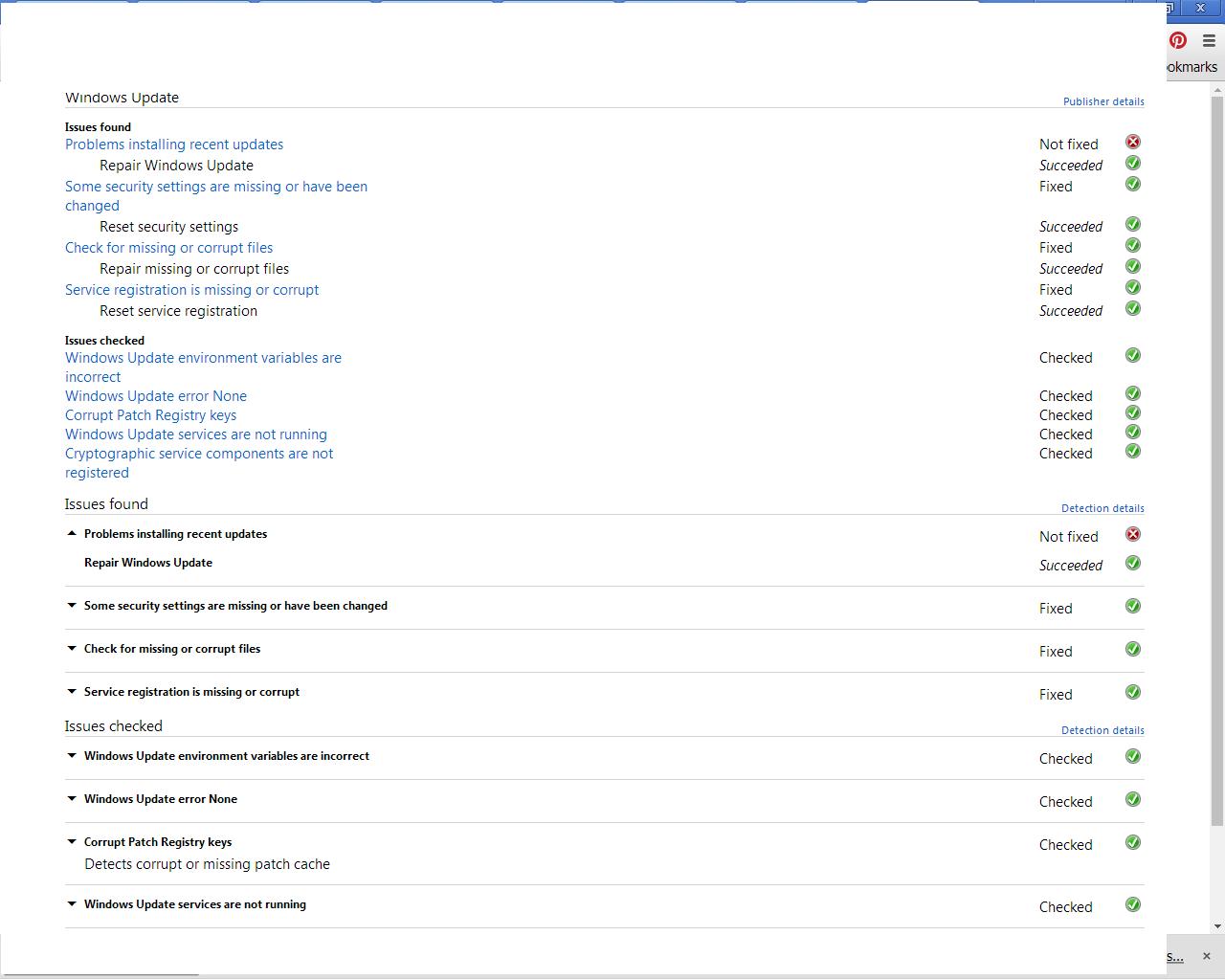The height and width of the screenshot is (980, 1225).
Task: Open Publisher details link
Action: pos(1103,101)
